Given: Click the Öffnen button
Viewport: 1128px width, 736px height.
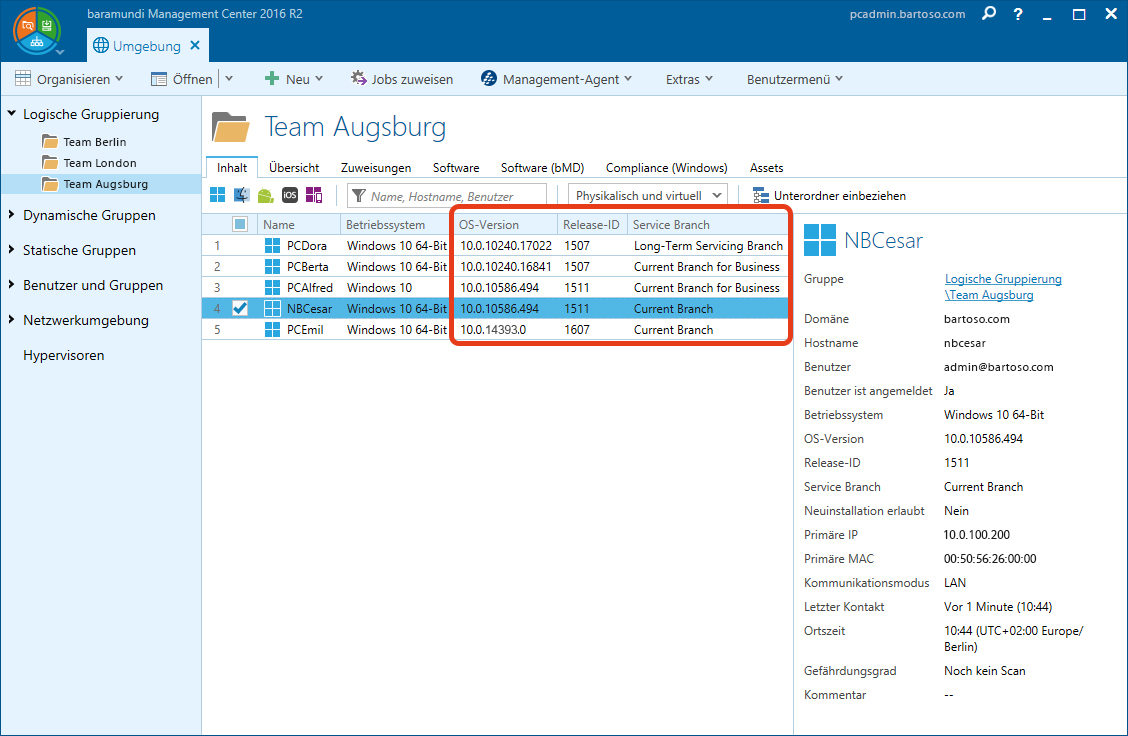Looking at the screenshot, I should (x=182, y=79).
